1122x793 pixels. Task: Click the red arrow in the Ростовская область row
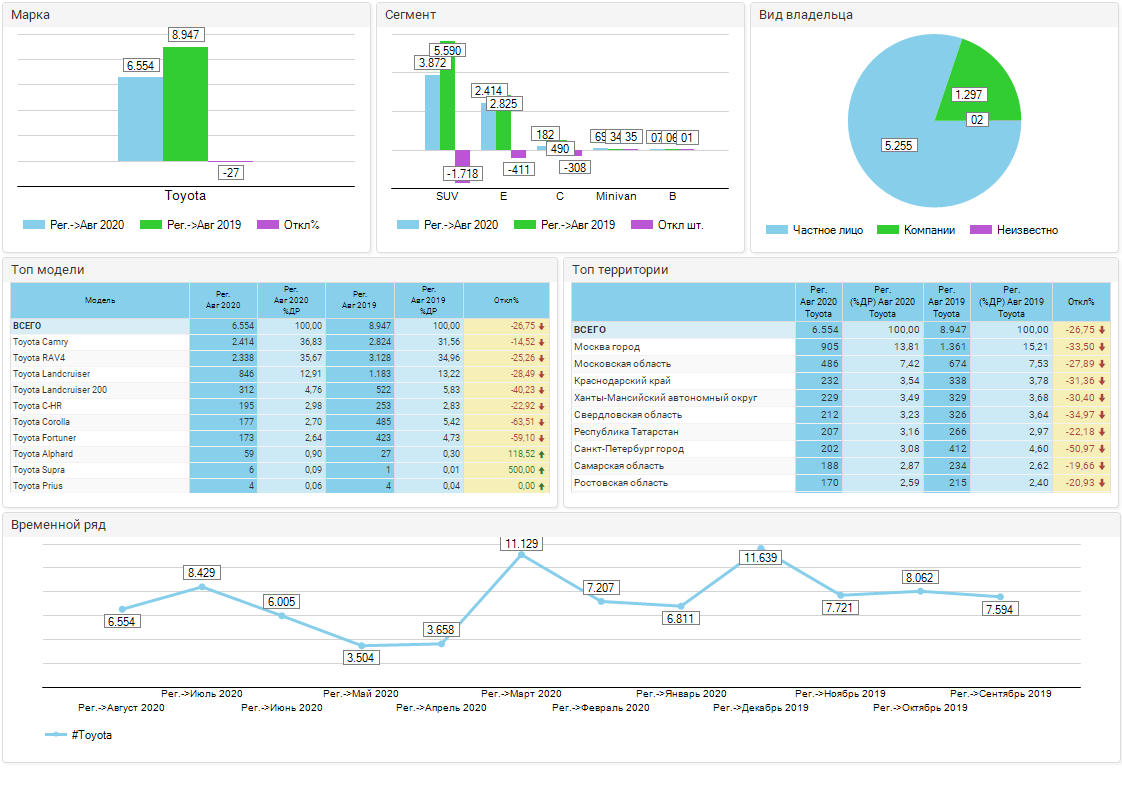(1102, 483)
